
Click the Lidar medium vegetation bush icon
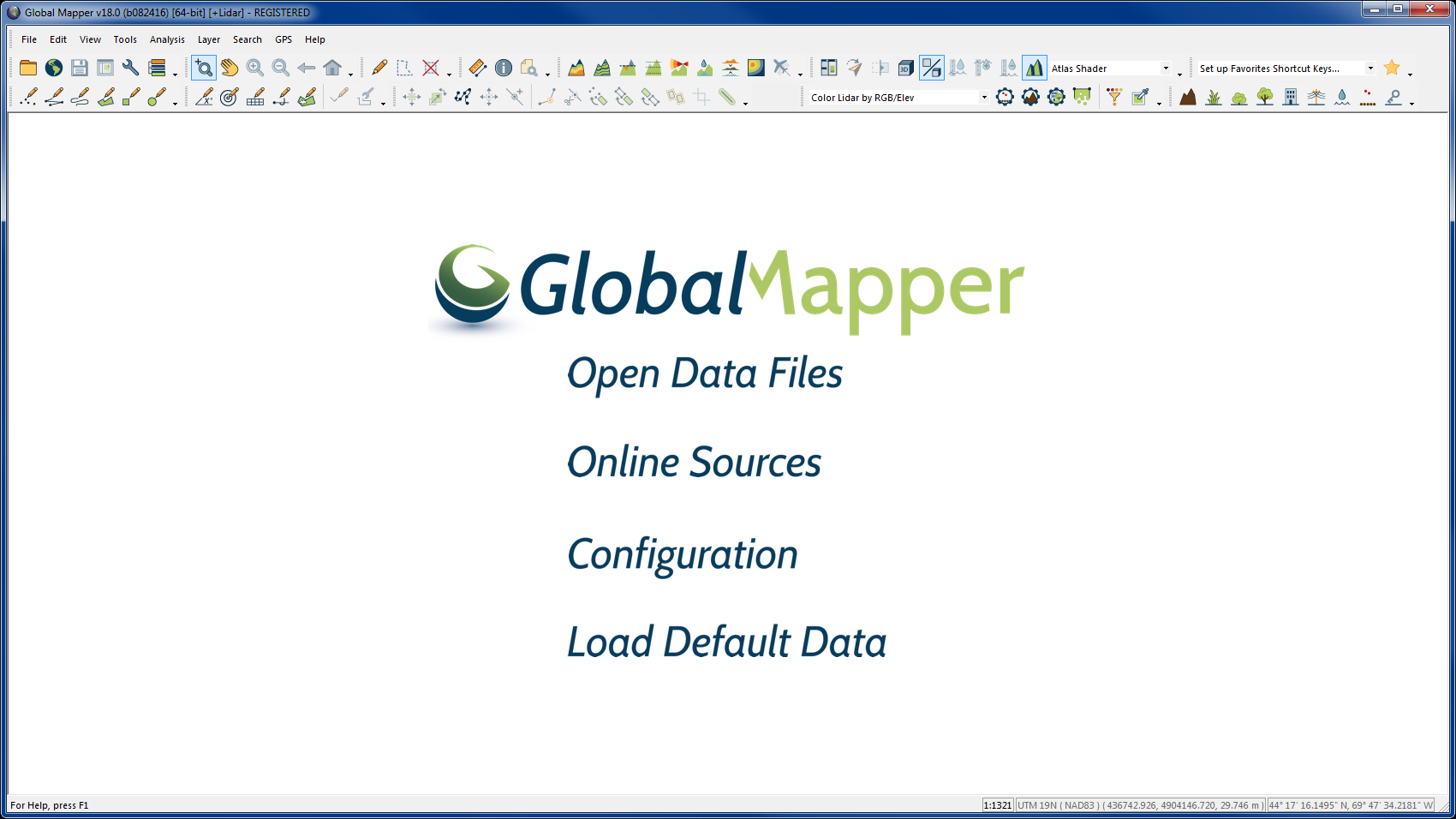pyautogui.click(x=1239, y=97)
